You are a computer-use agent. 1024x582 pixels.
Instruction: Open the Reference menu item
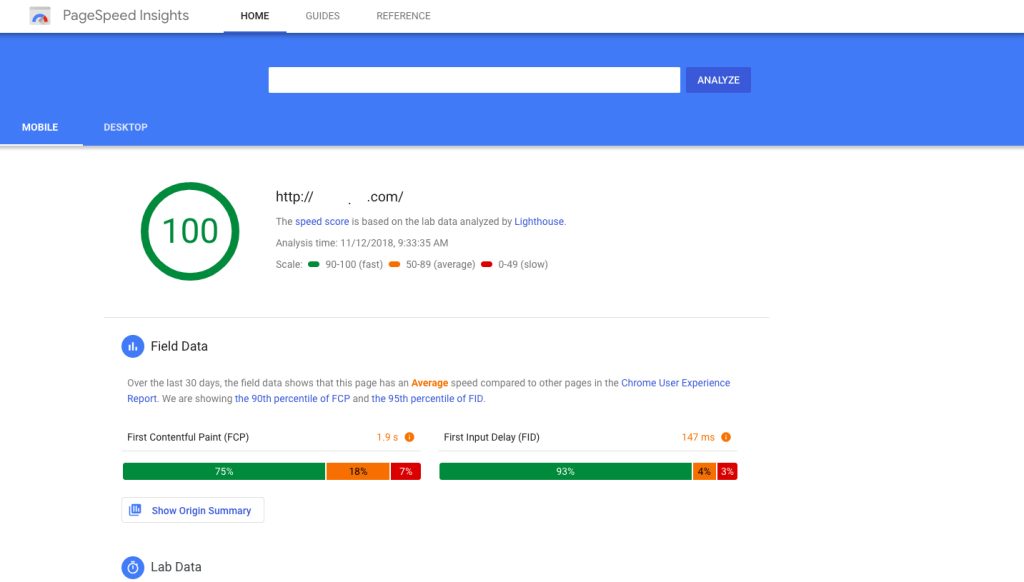pos(403,16)
